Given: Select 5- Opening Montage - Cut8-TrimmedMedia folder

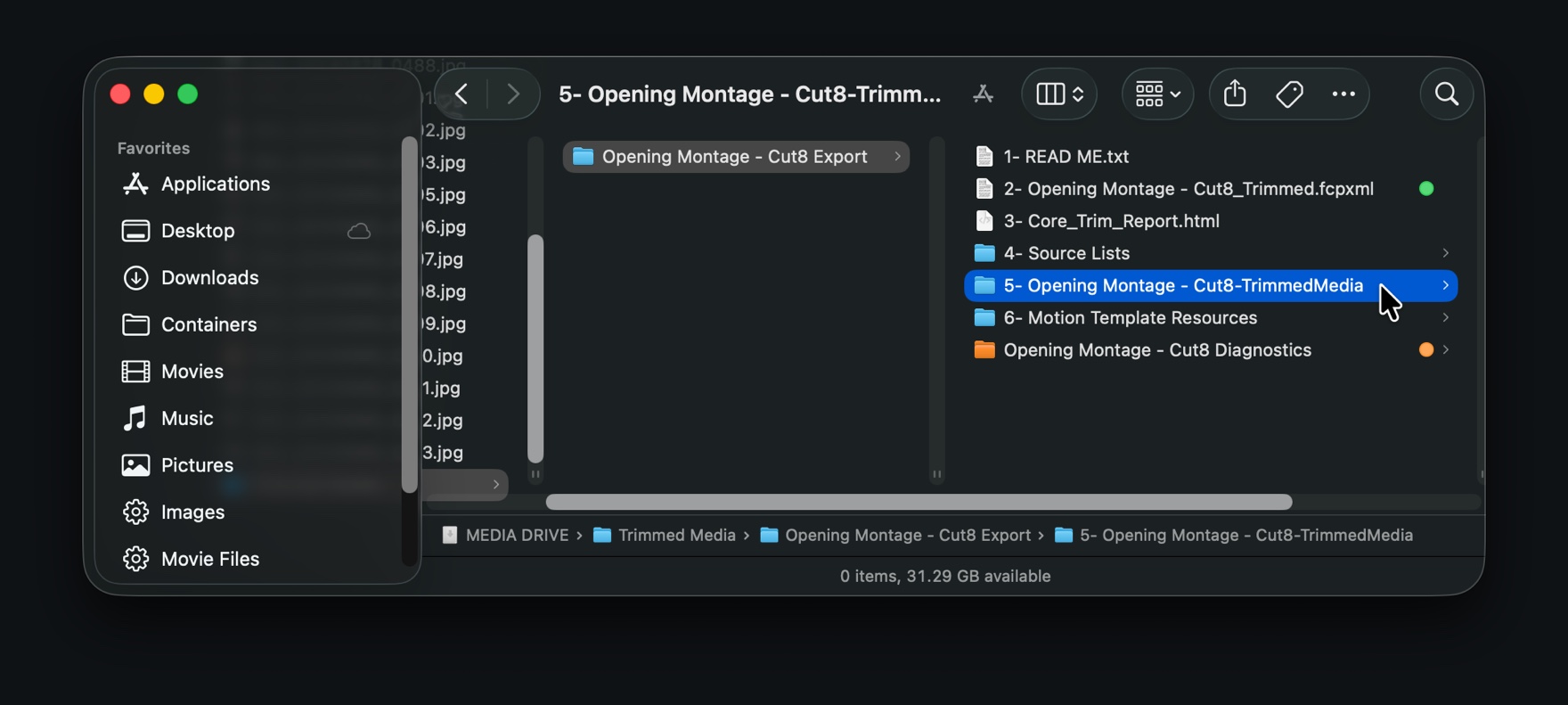Looking at the screenshot, I should click(1211, 285).
